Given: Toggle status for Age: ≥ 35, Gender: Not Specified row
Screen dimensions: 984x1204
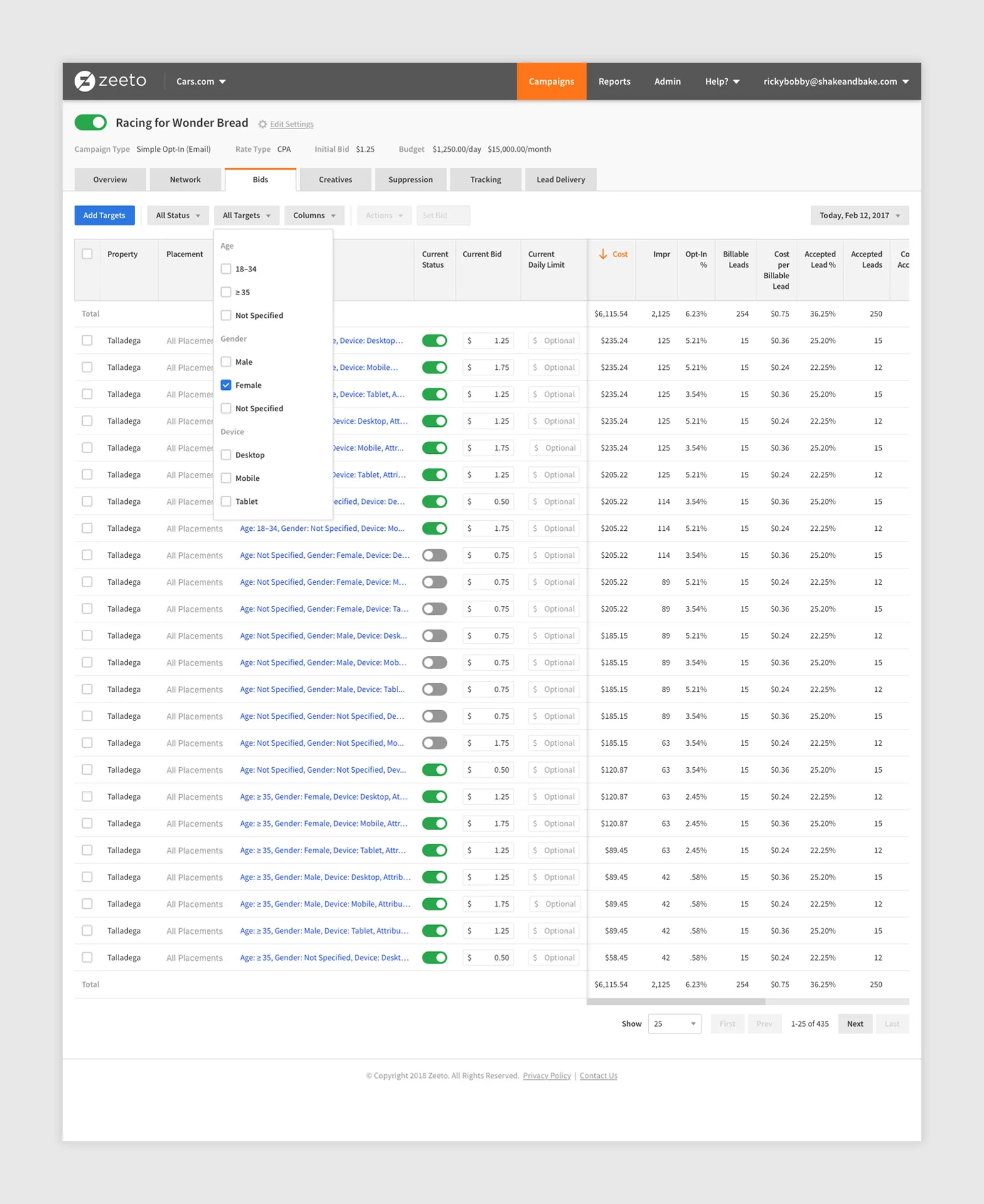Looking at the screenshot, I should coord(434,958).
